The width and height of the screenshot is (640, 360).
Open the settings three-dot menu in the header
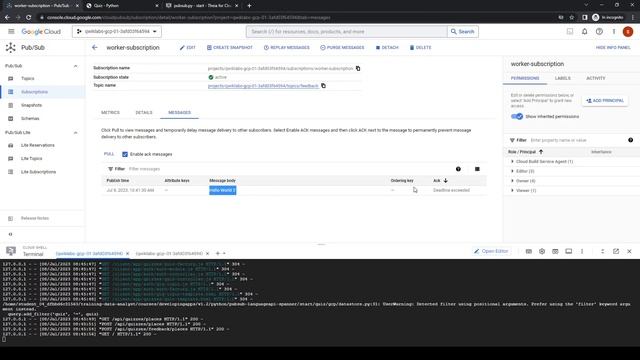[613, 31]
